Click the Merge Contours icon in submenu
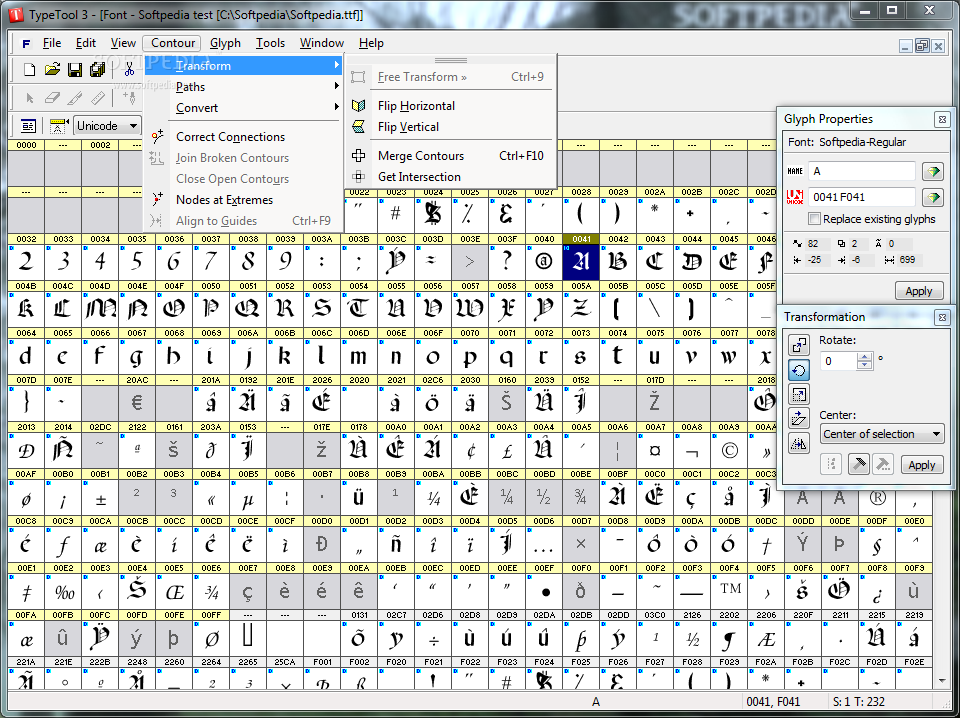The width and height of the screenshot is (960, 718). [359, 155]
